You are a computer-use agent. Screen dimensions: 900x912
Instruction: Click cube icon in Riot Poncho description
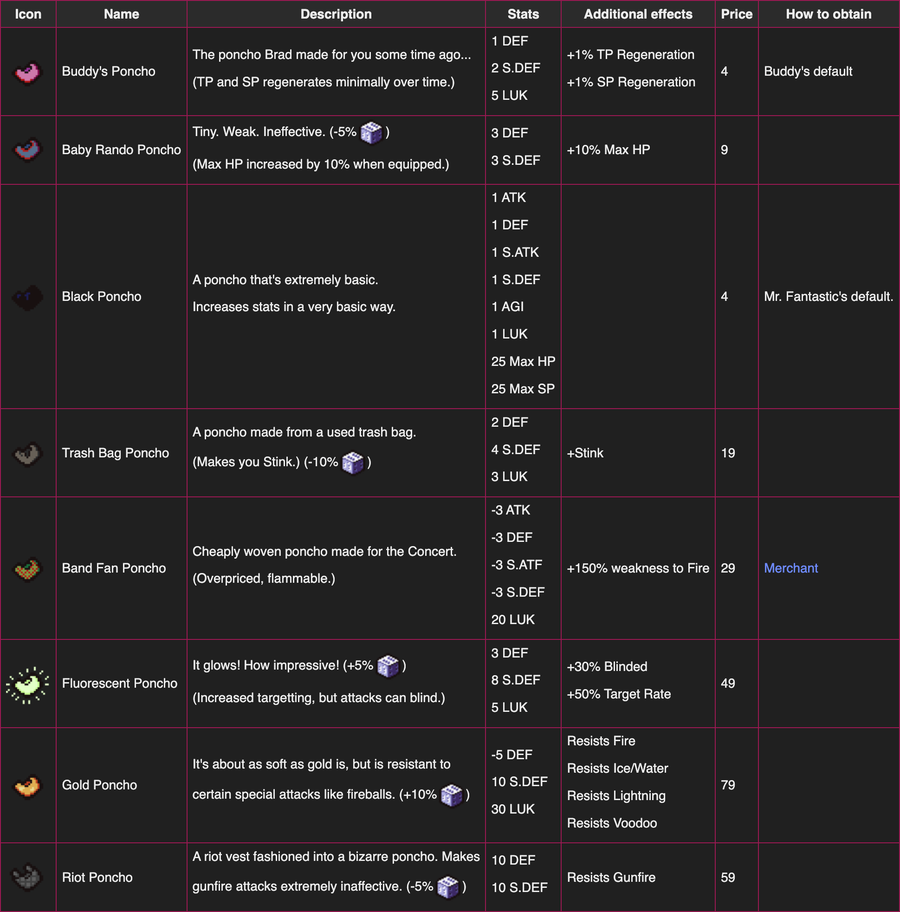click(x=449, y=887)
